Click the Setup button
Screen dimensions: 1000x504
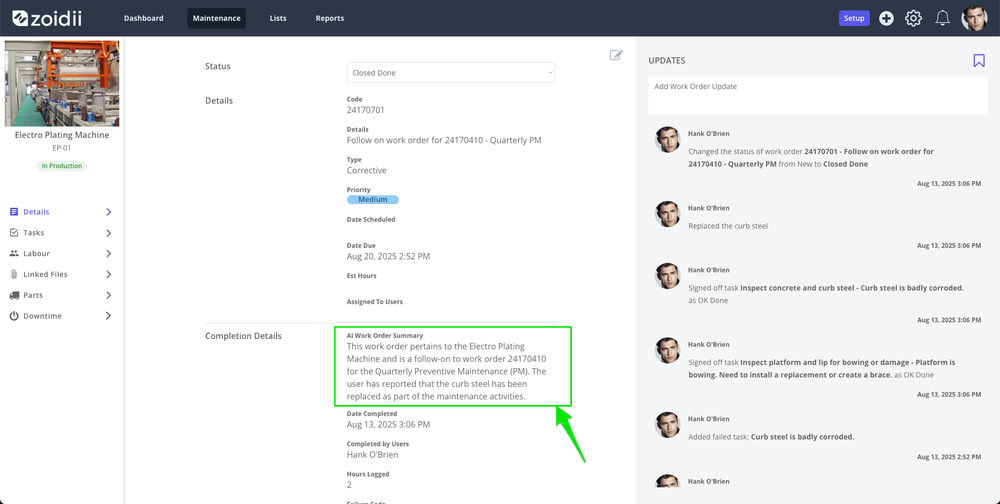pyautogui.click(x=854, y=19)
